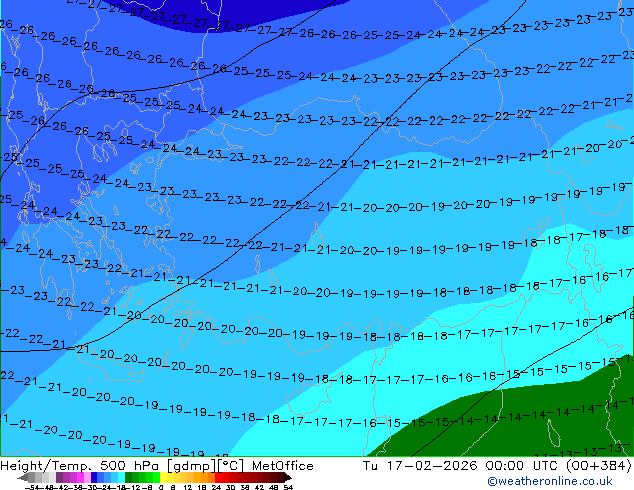This screenshot has width=634, height=490.
Task: Click the '-54' minimum legend value
Action: tap(32, 487)
